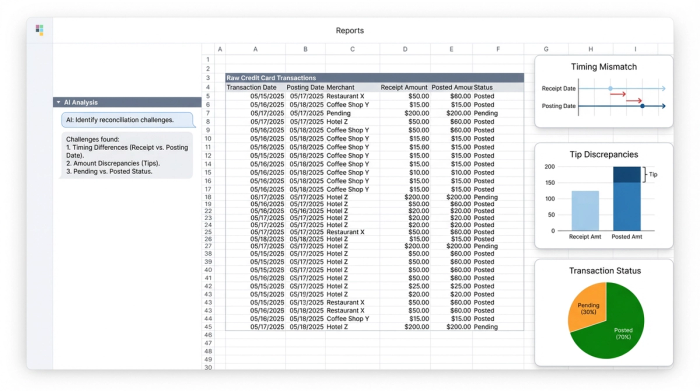Viewport: 700px width, 391px height.
Task: Click the Posting Date marker dot
Action: click(x=642, y=106)
